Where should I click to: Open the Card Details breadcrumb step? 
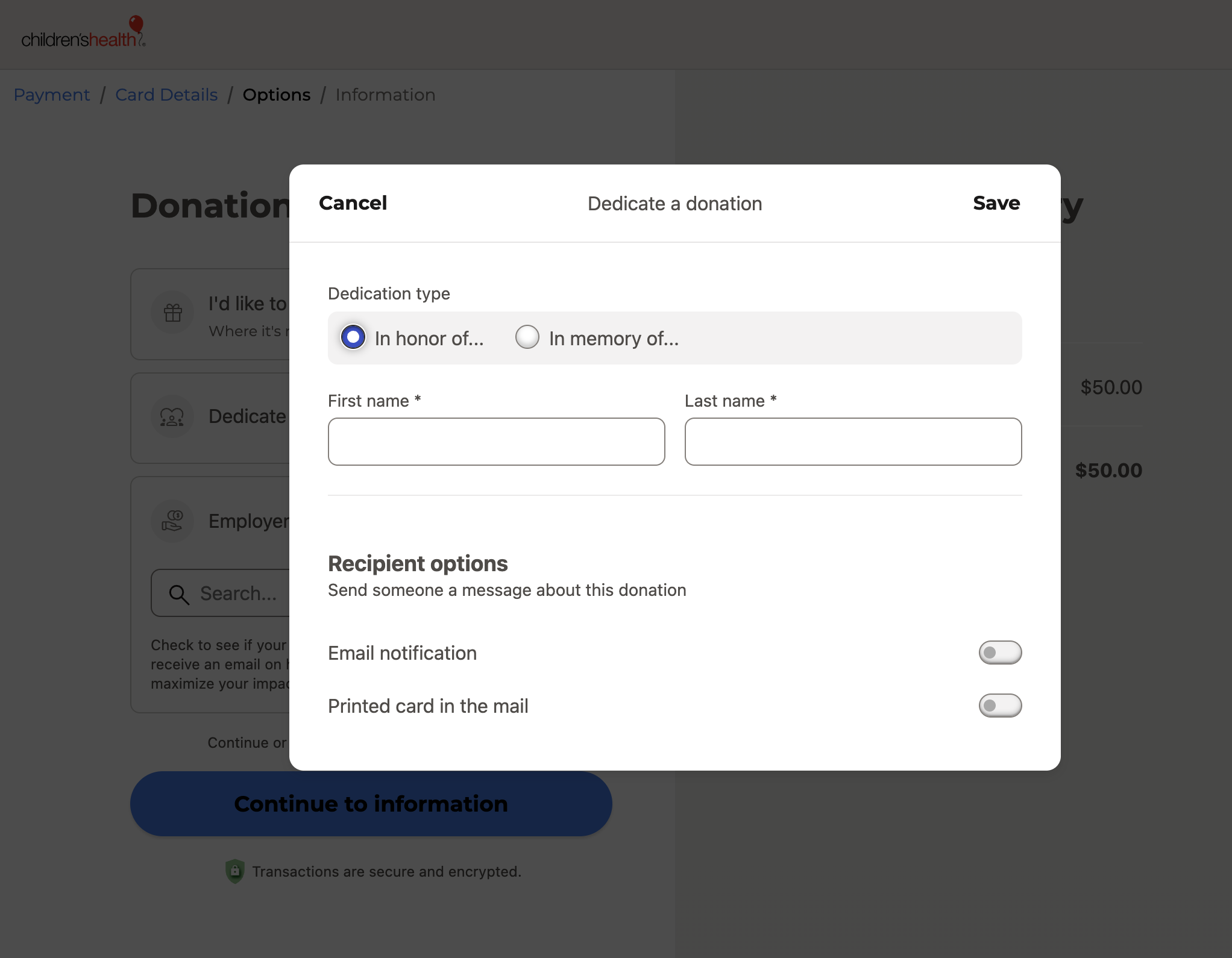point(166,95)
